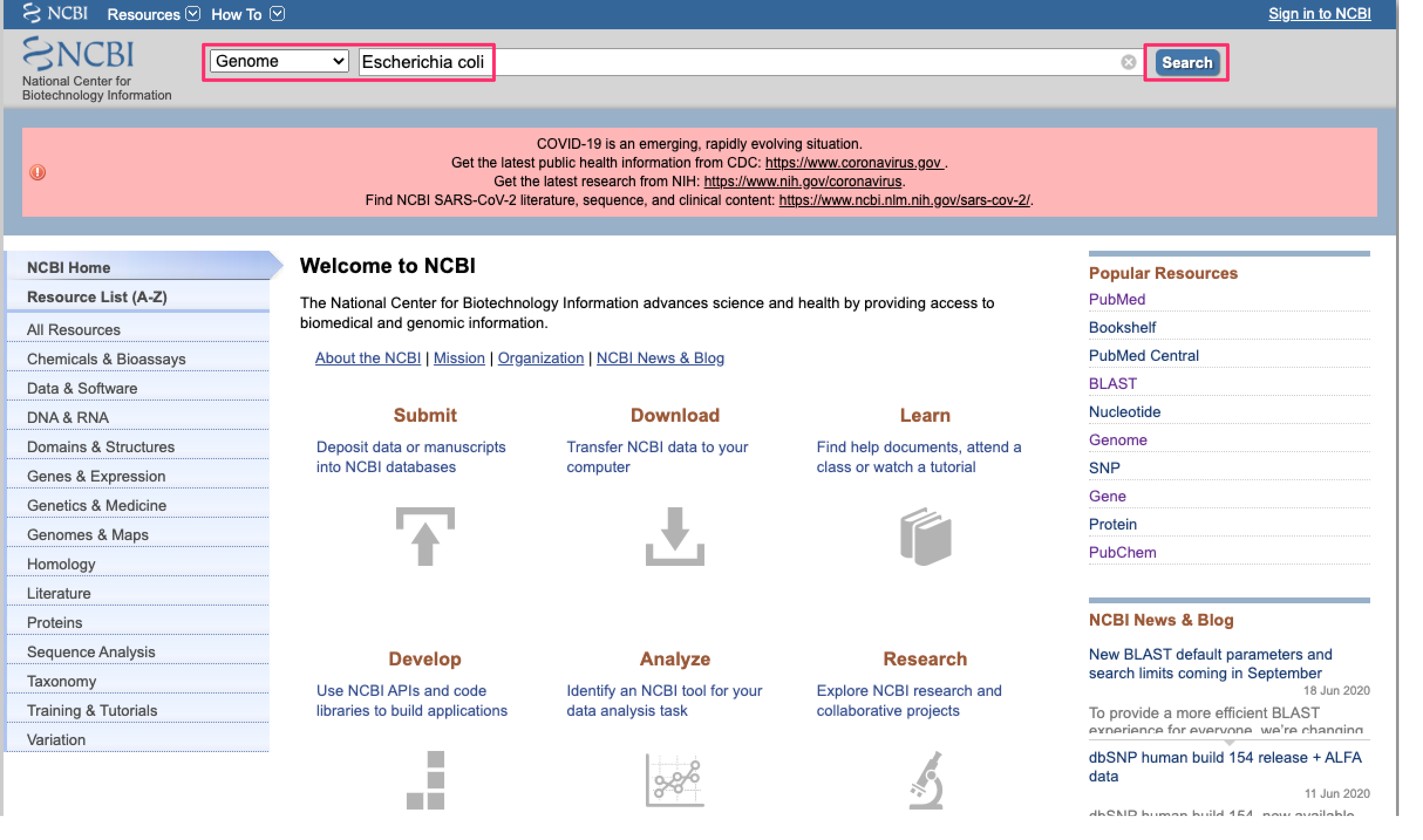This screenshot has height=840, width=1423.
Task: Open PubChem in Popular Resources
Action: (1123, 552)
